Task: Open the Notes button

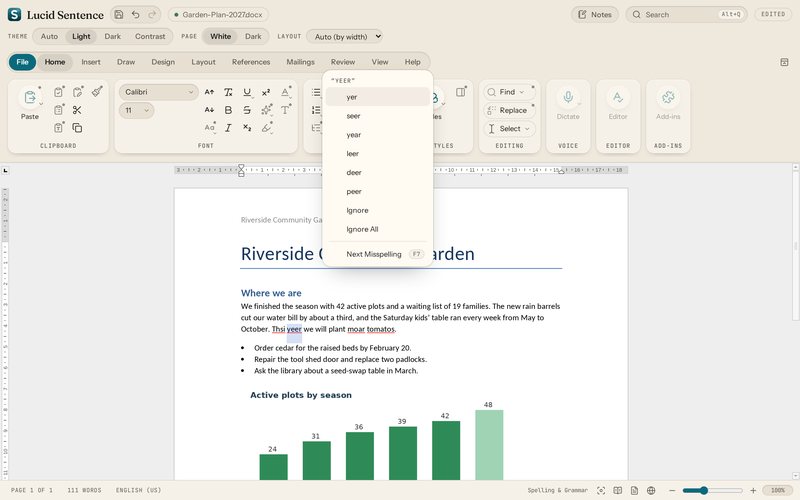Action: 595,14
